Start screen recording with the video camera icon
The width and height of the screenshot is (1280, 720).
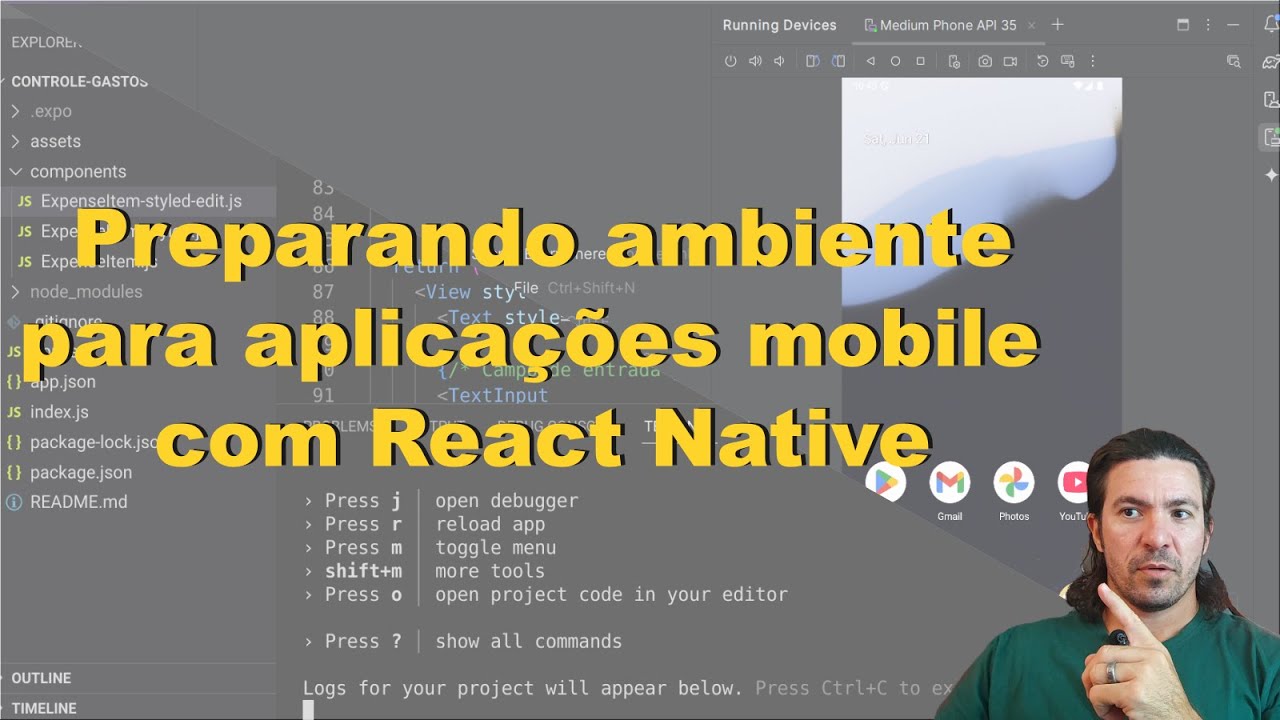coord(1010,61)
